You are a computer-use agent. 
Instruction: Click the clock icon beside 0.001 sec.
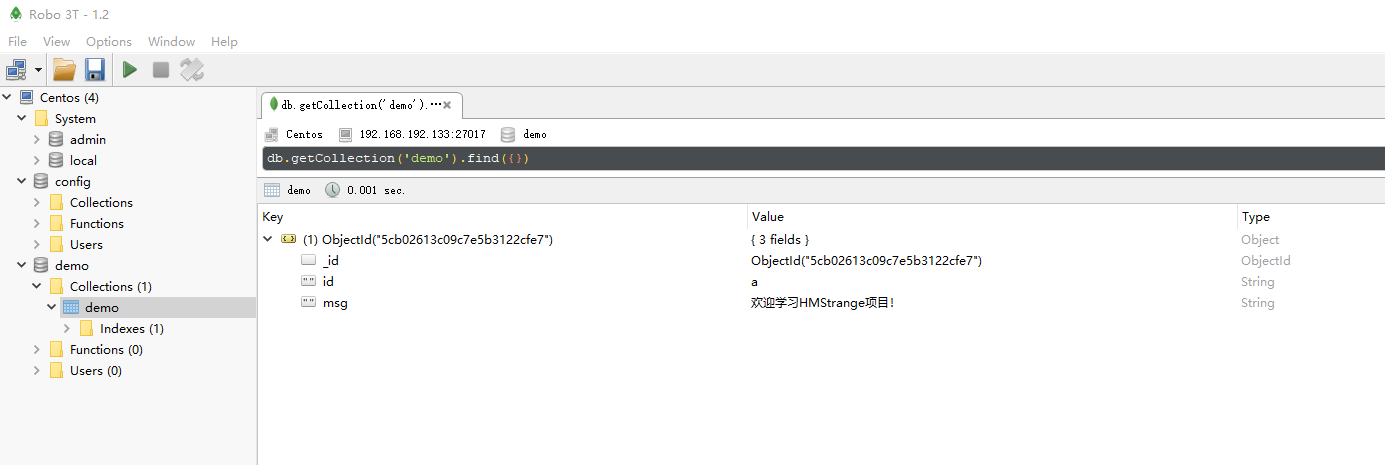(333, 190)
